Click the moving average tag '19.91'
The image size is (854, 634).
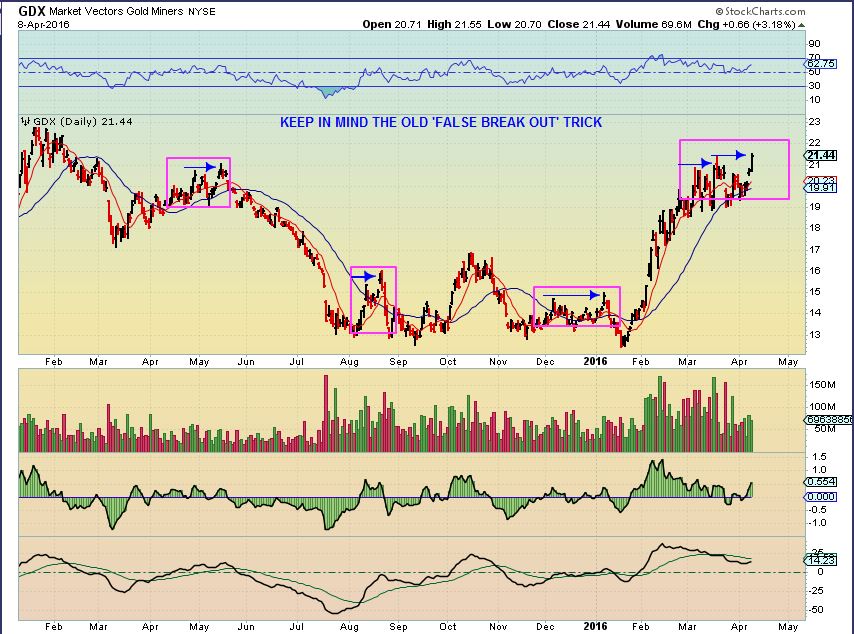(820, 188)
